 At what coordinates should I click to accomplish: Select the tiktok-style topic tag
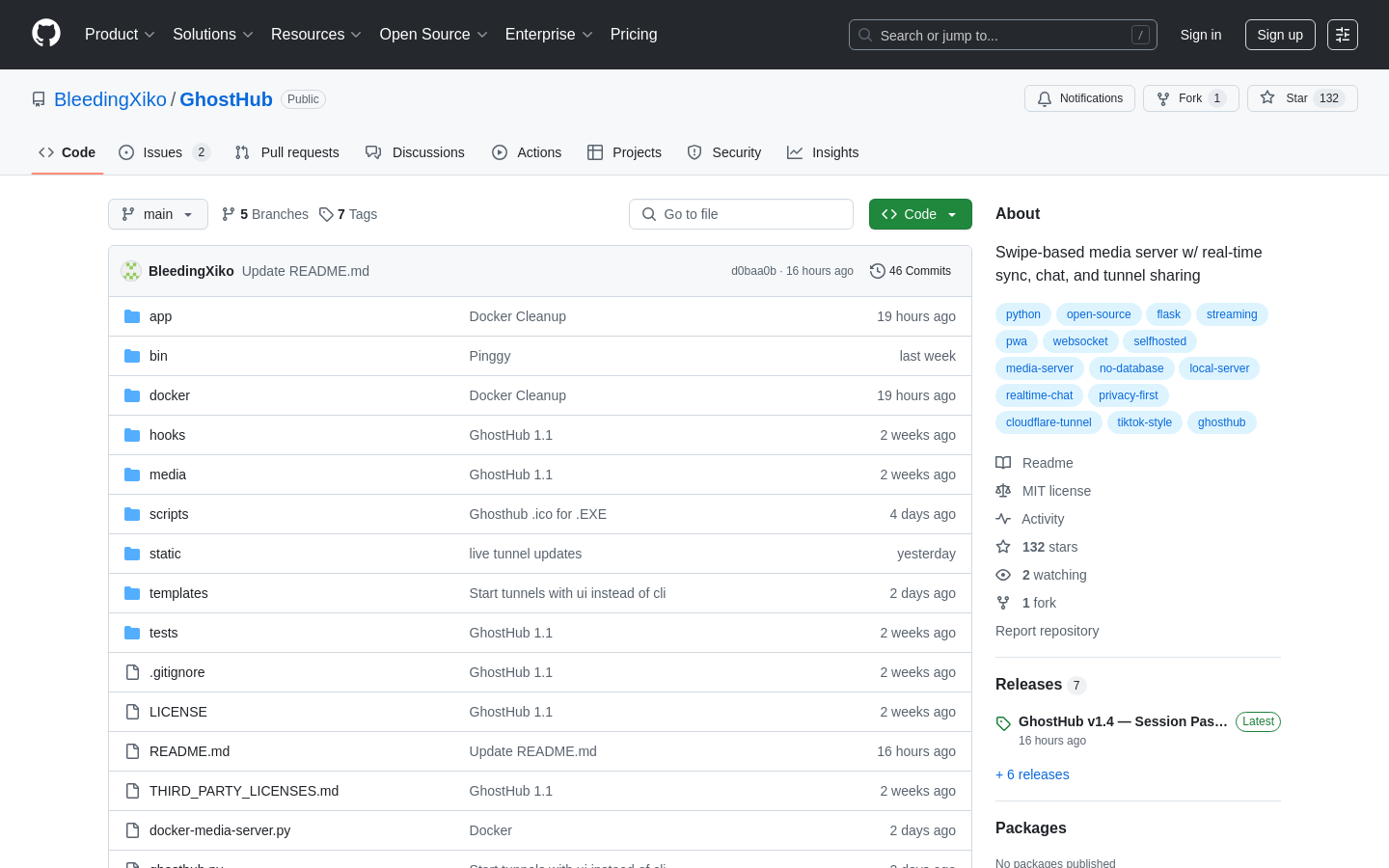pos(1145,422)
